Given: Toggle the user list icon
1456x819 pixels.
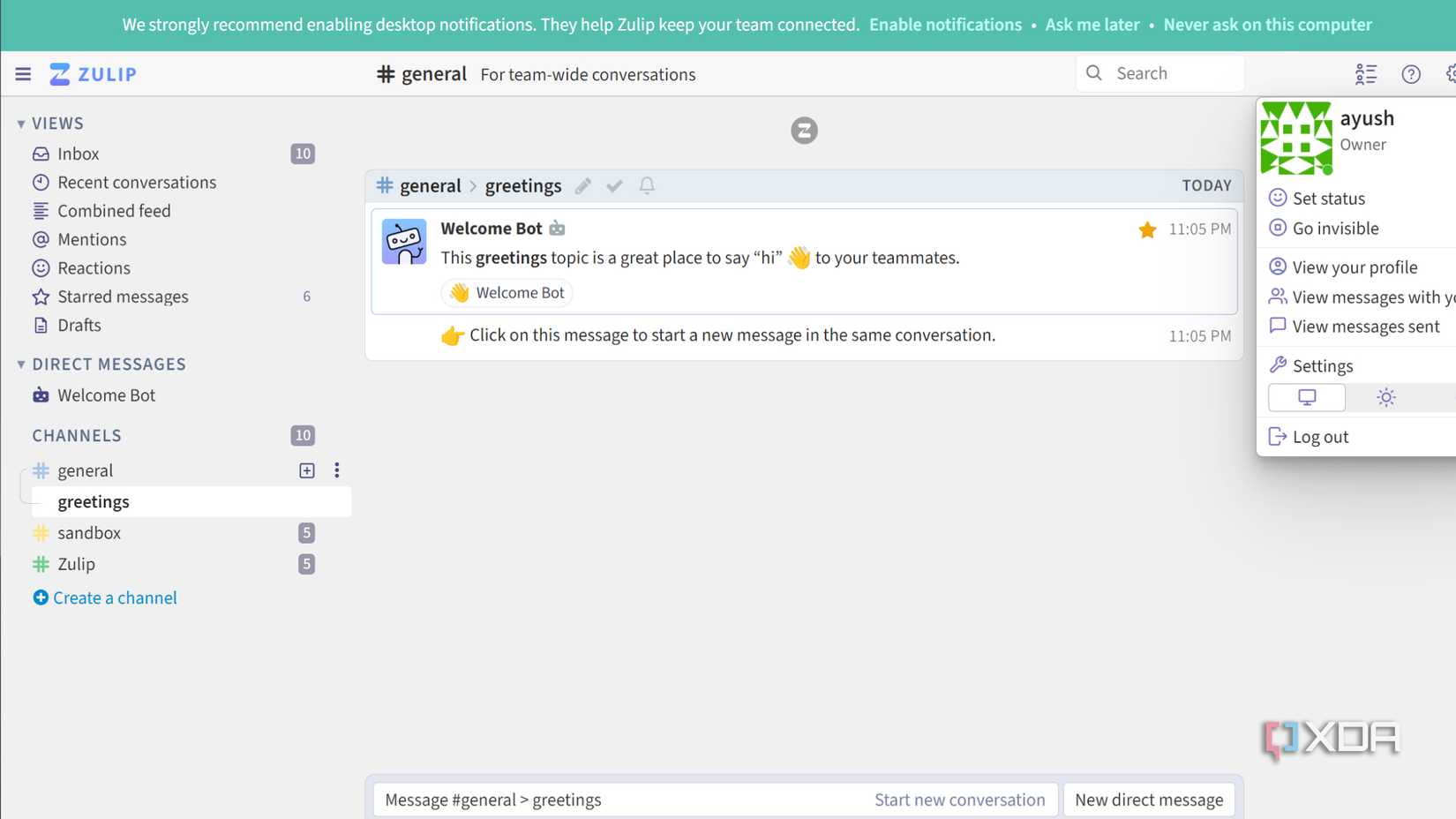Looking at the screenshot, I should (x=1366, y=74).
